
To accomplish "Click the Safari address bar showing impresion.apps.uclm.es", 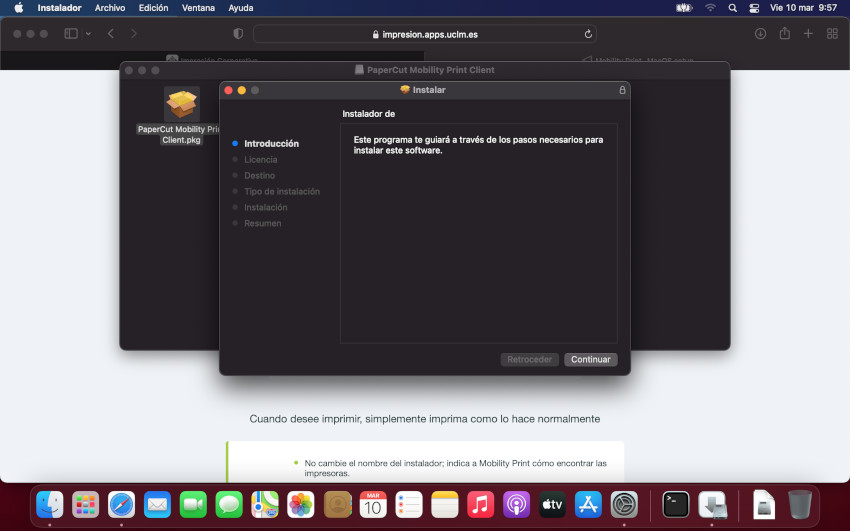I will 424,34.
